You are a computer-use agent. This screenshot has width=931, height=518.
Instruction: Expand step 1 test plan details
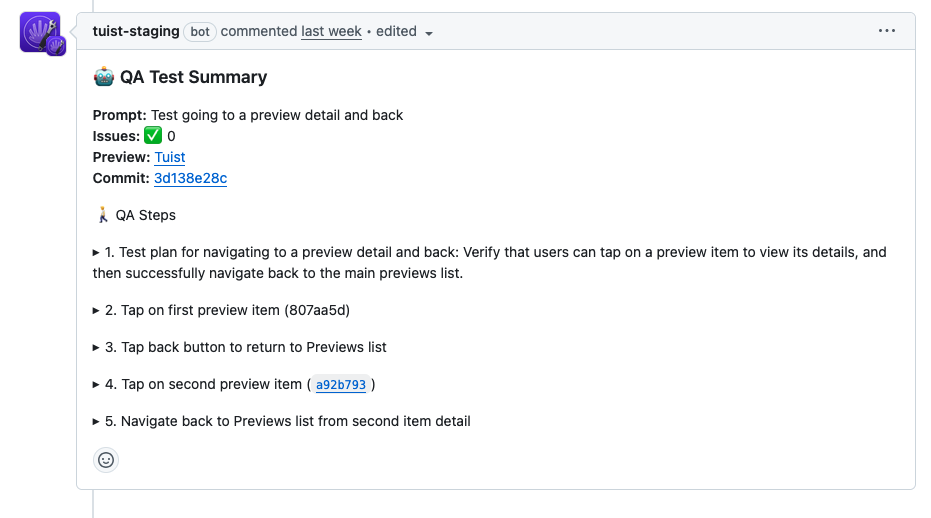tap(97, 253)
